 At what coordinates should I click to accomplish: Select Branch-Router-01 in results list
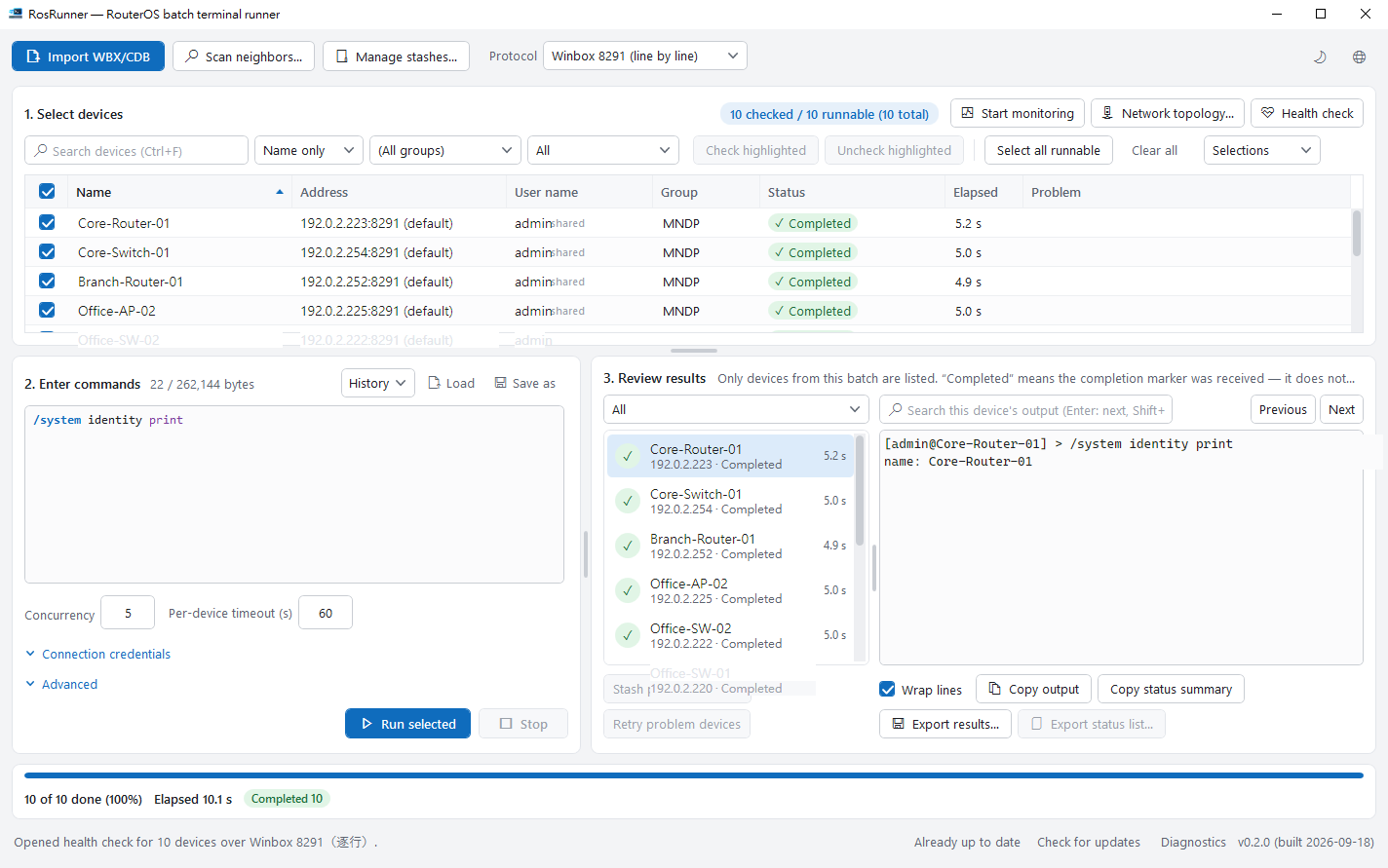coord(730,546)
